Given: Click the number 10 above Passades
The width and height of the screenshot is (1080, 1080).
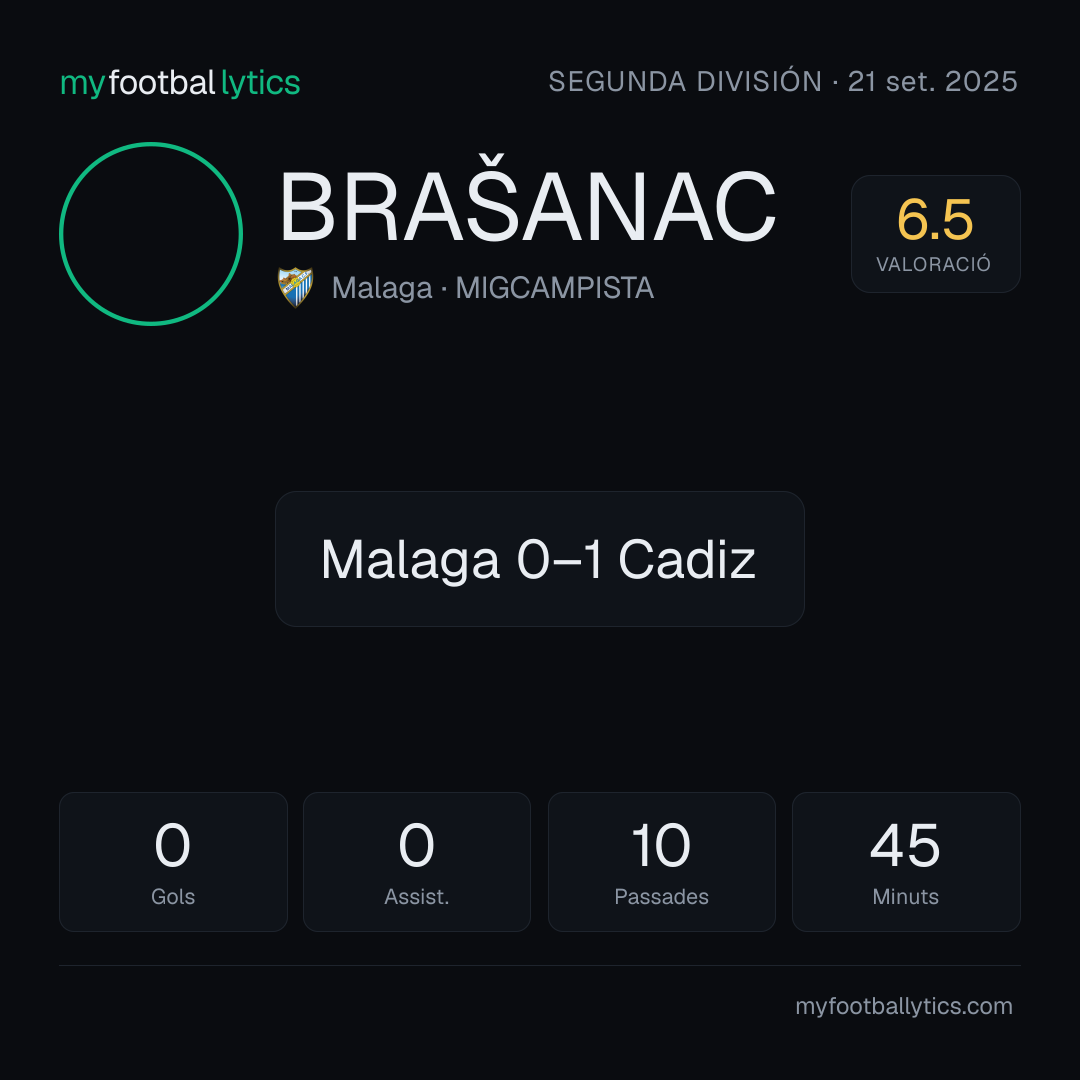Looking at the screenshot, I should point(661,846).
